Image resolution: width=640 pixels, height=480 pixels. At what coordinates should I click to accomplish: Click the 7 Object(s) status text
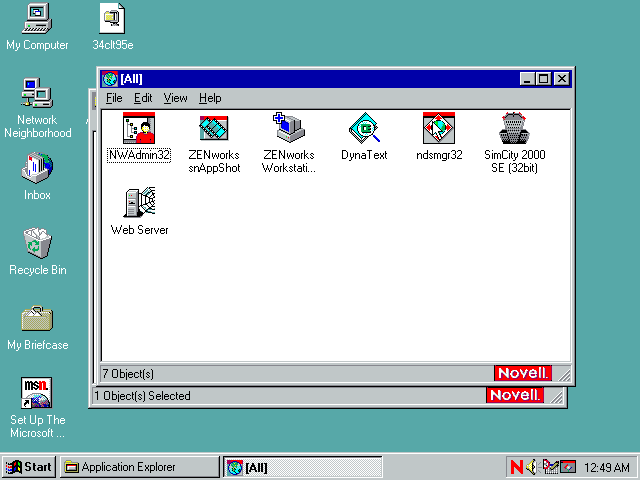click(x=128, y=374)
